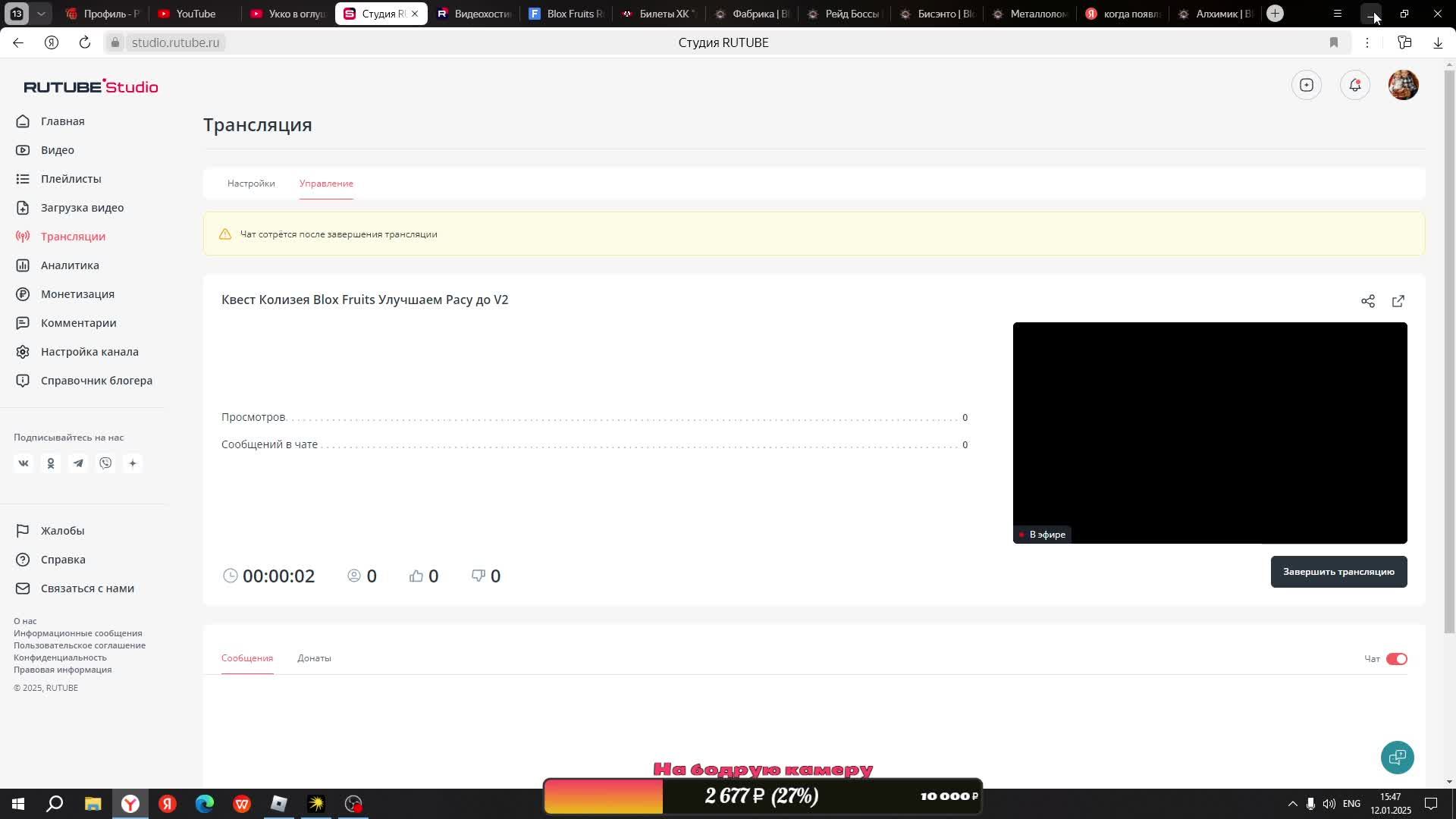1456x819 pixels.
Task: Open the Конфиденциальность footer link
Action: click(60, 657)
